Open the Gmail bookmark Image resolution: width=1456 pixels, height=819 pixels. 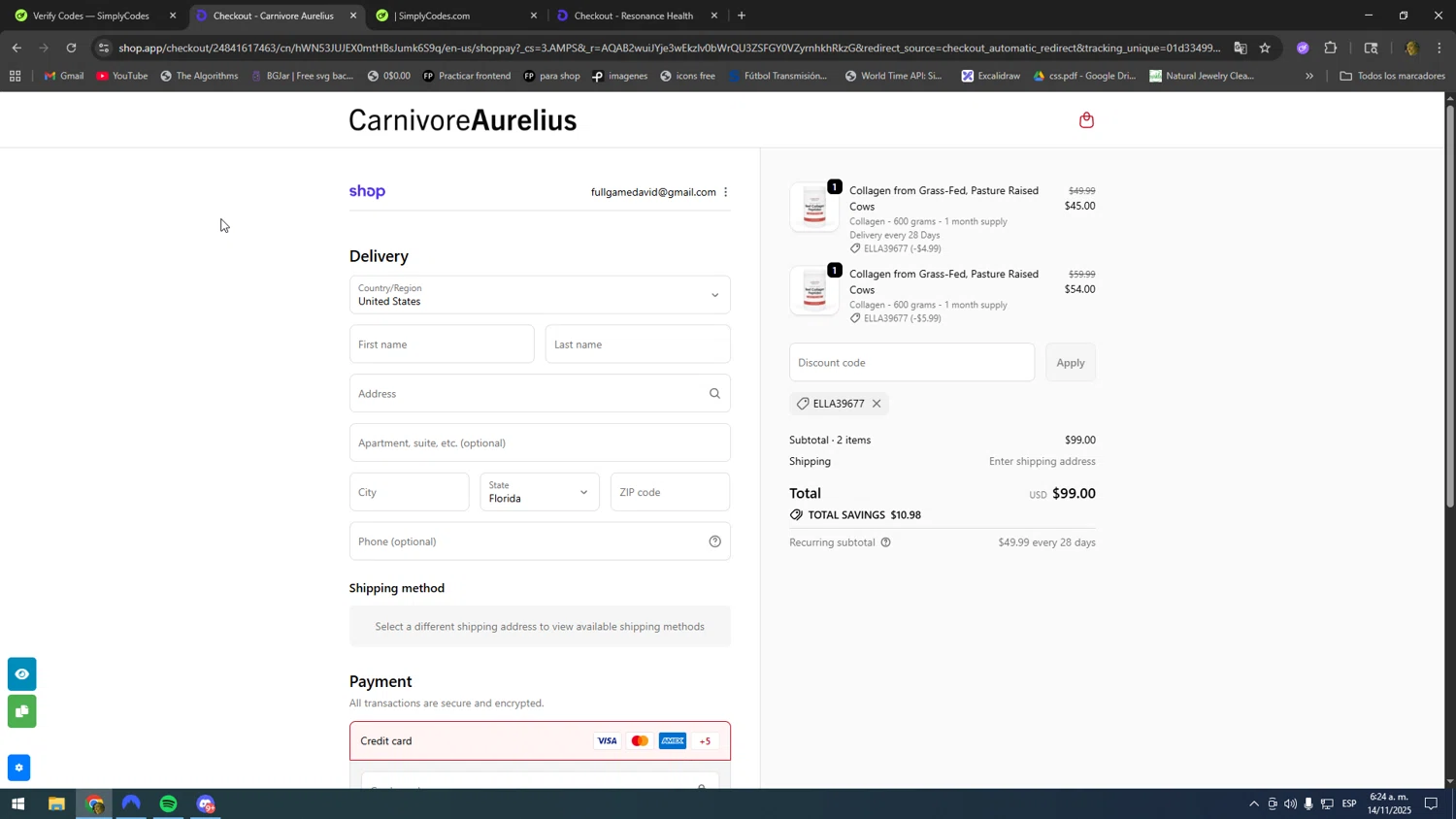pos(64,76)
